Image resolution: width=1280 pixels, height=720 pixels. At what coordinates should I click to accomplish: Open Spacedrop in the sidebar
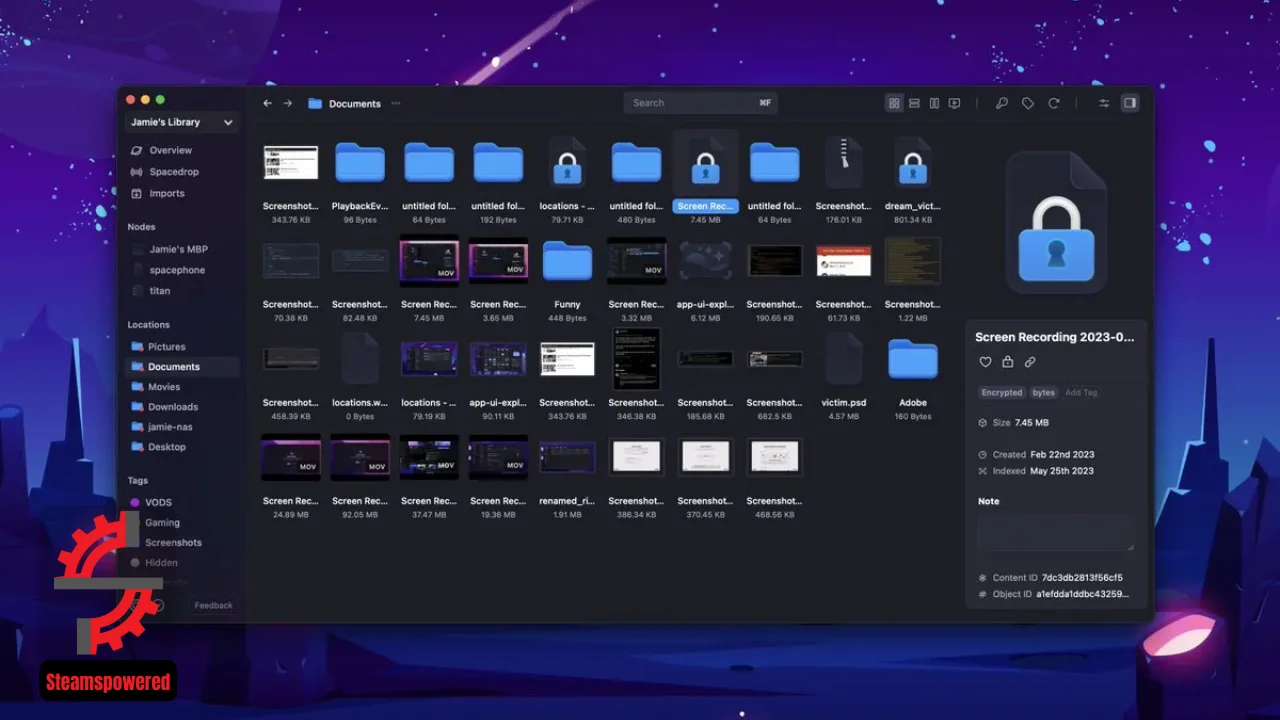point(174,172)
